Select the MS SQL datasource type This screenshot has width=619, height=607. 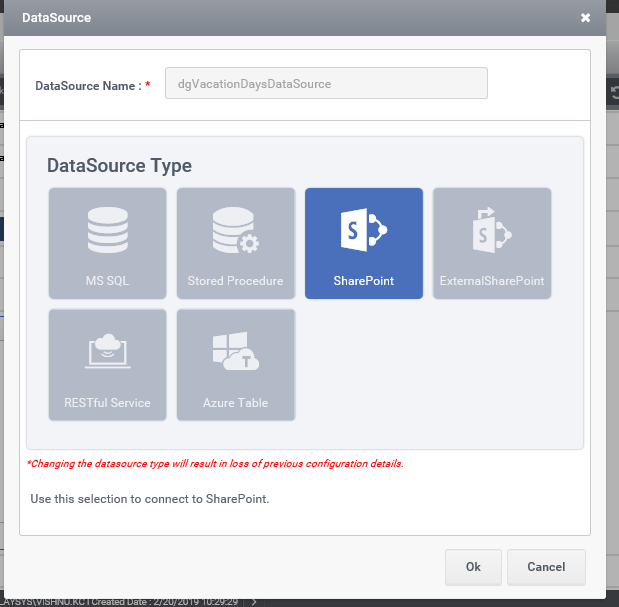(107, 243)
